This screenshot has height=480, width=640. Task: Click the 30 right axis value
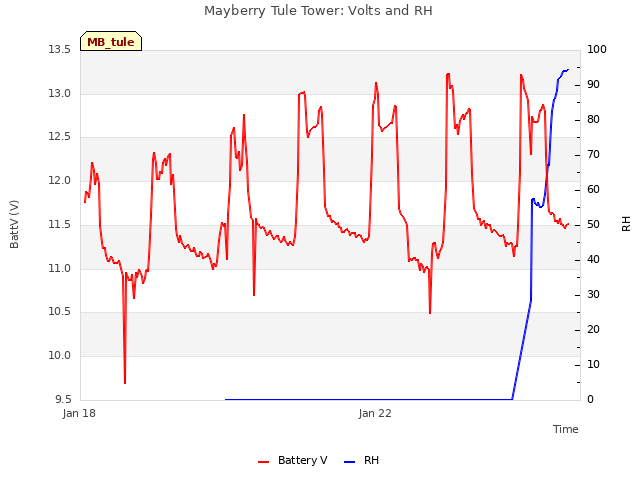[x=593, y=295]
